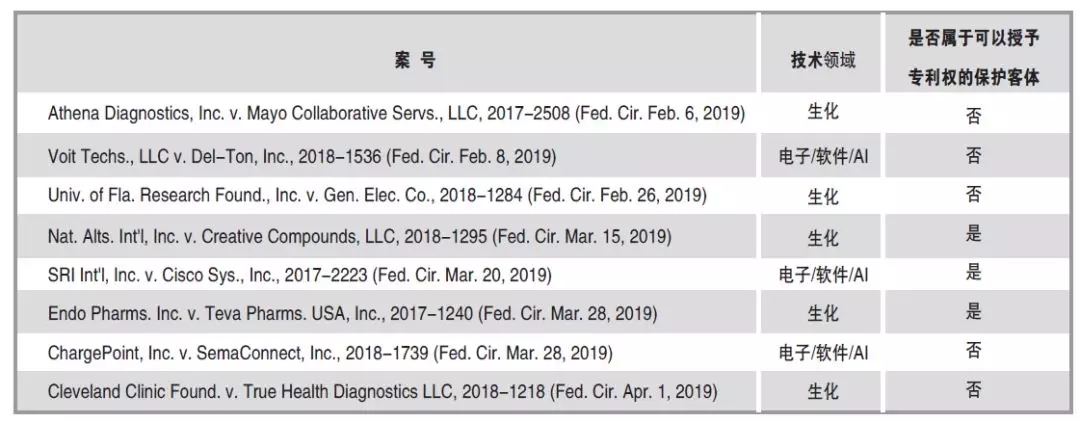Select the Nat. Alts. Int'l case name
This screenshot has height=422, width=1080.
[x=359, y=237]
